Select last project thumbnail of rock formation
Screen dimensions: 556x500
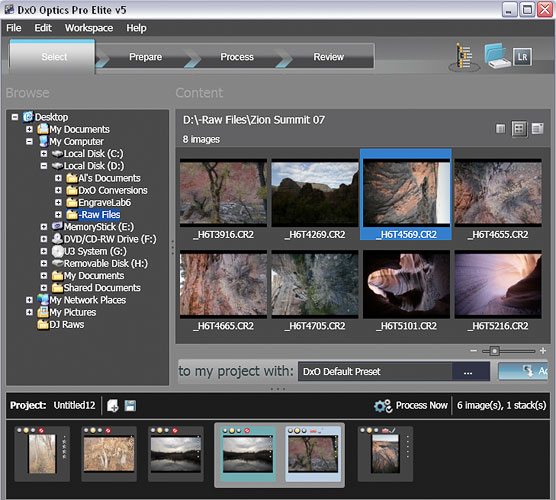coord(385,454)
